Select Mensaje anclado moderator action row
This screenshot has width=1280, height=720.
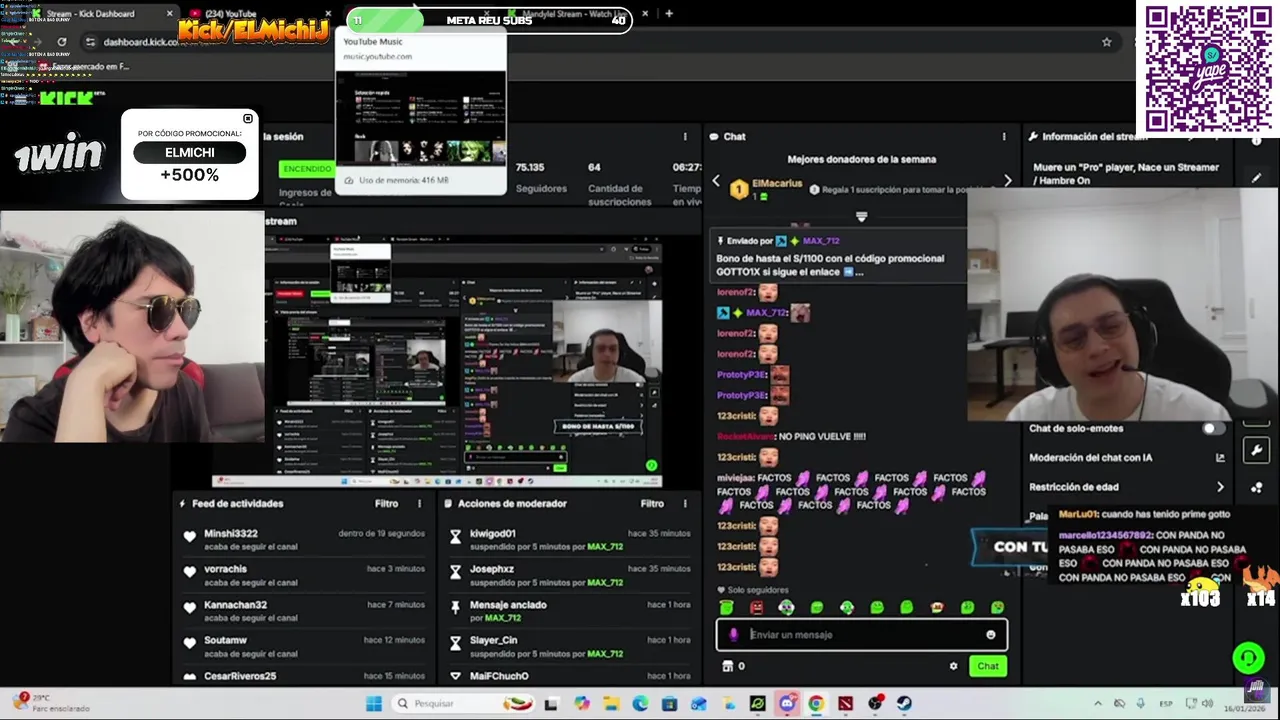click(x=569, y=611)
